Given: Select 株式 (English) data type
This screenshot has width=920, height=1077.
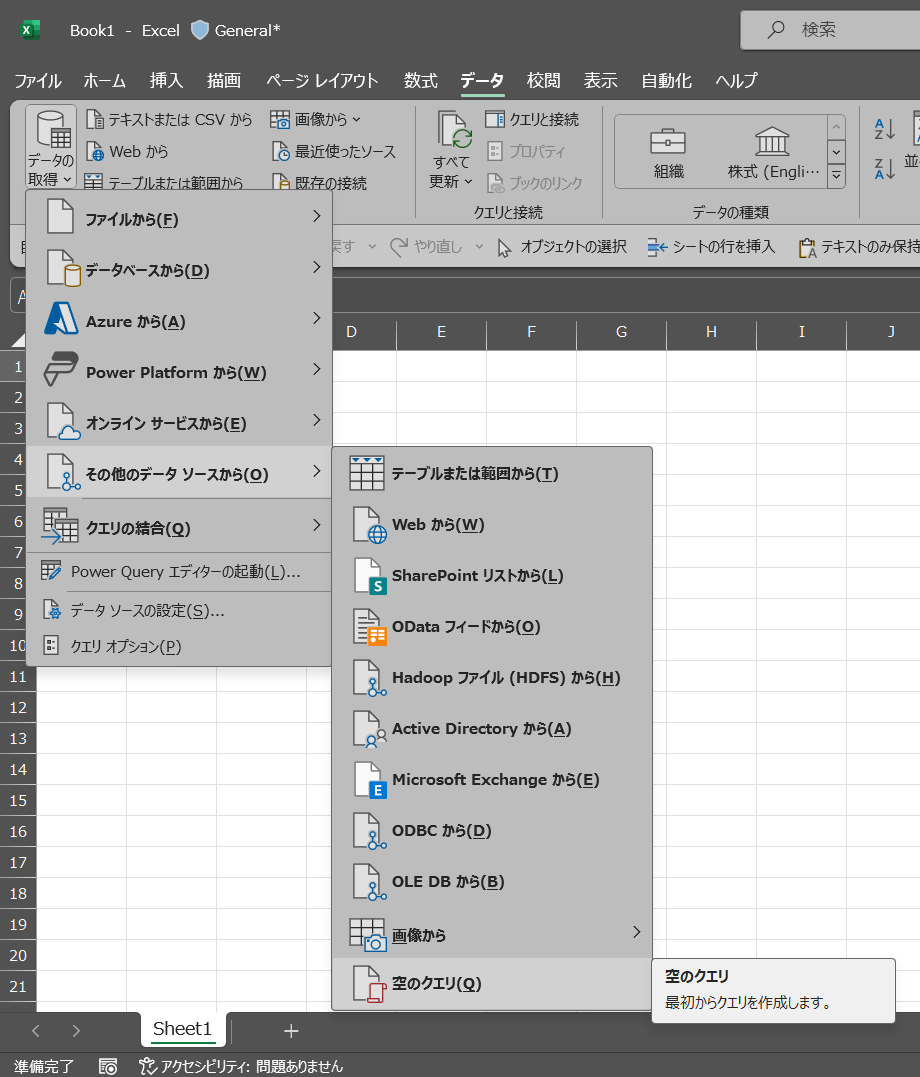Looking at the screenshot, I should point(773,152).
